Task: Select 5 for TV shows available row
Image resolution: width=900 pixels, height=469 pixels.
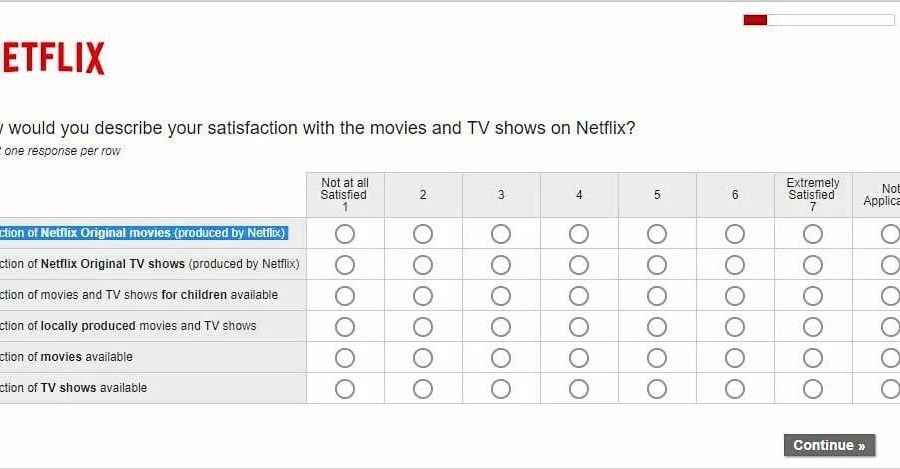Action: click(x=657, y=389)
